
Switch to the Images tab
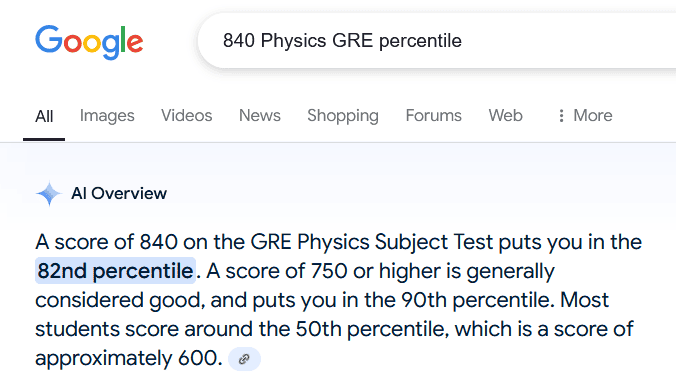tap(107, 116)
